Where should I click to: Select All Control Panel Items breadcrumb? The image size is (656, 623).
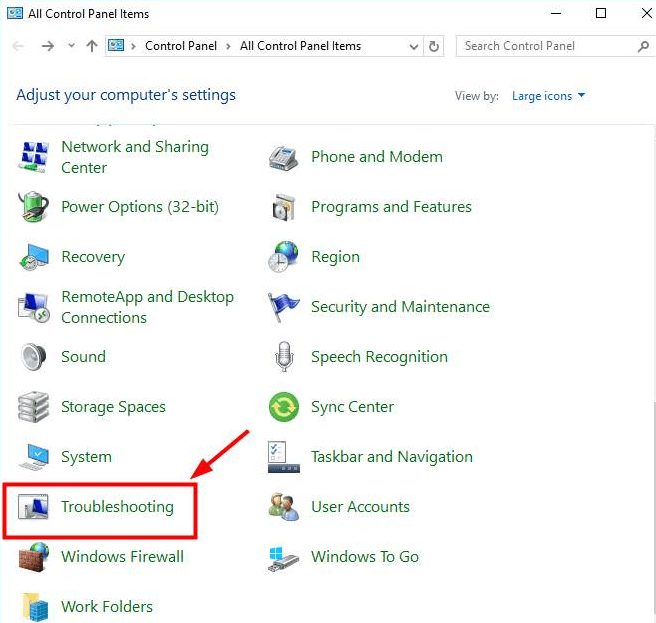[301, 46]
